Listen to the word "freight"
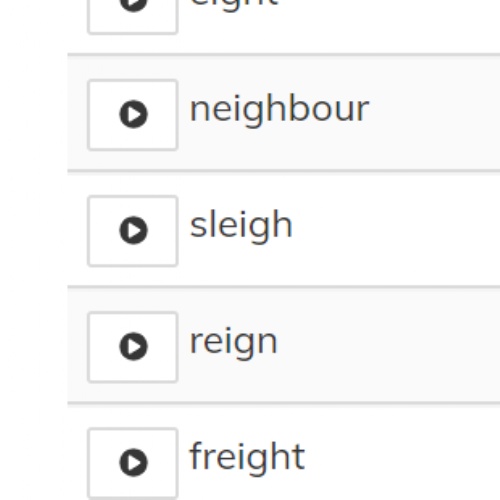500x500 pixels. tap(133, 463)
